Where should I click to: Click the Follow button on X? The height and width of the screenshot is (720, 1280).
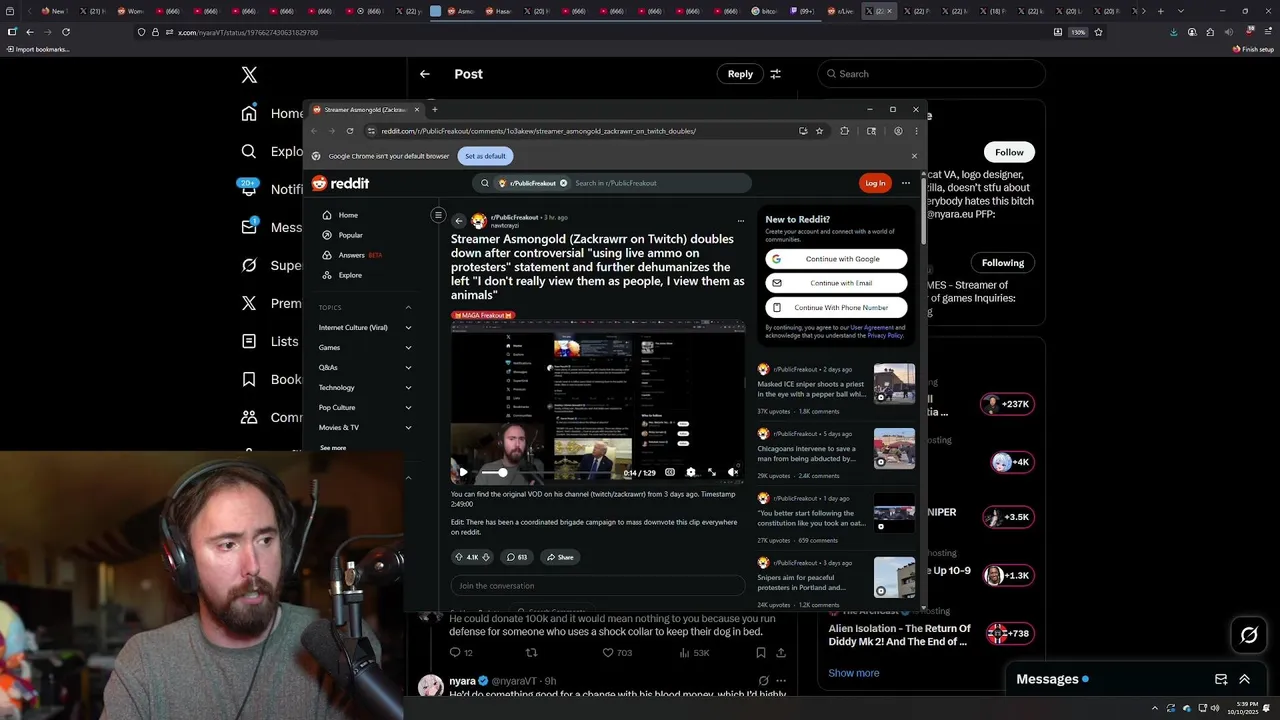(1009, 152)
